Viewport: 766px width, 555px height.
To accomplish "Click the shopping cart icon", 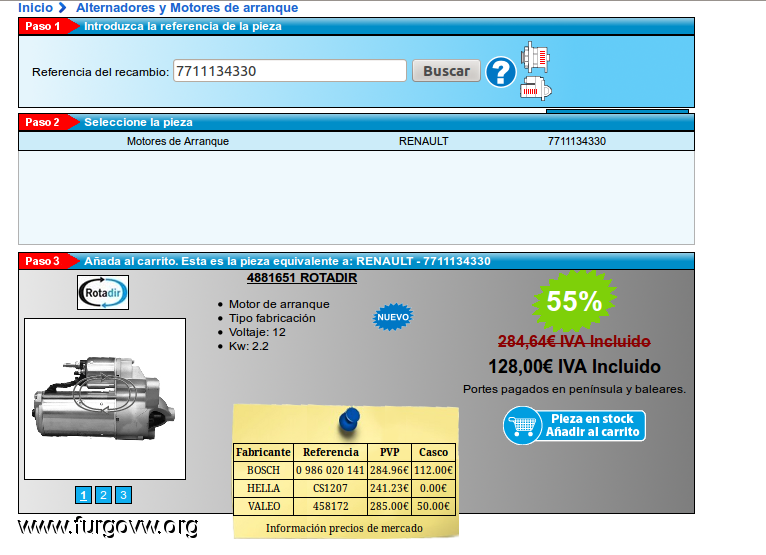I will coord(523,426).
